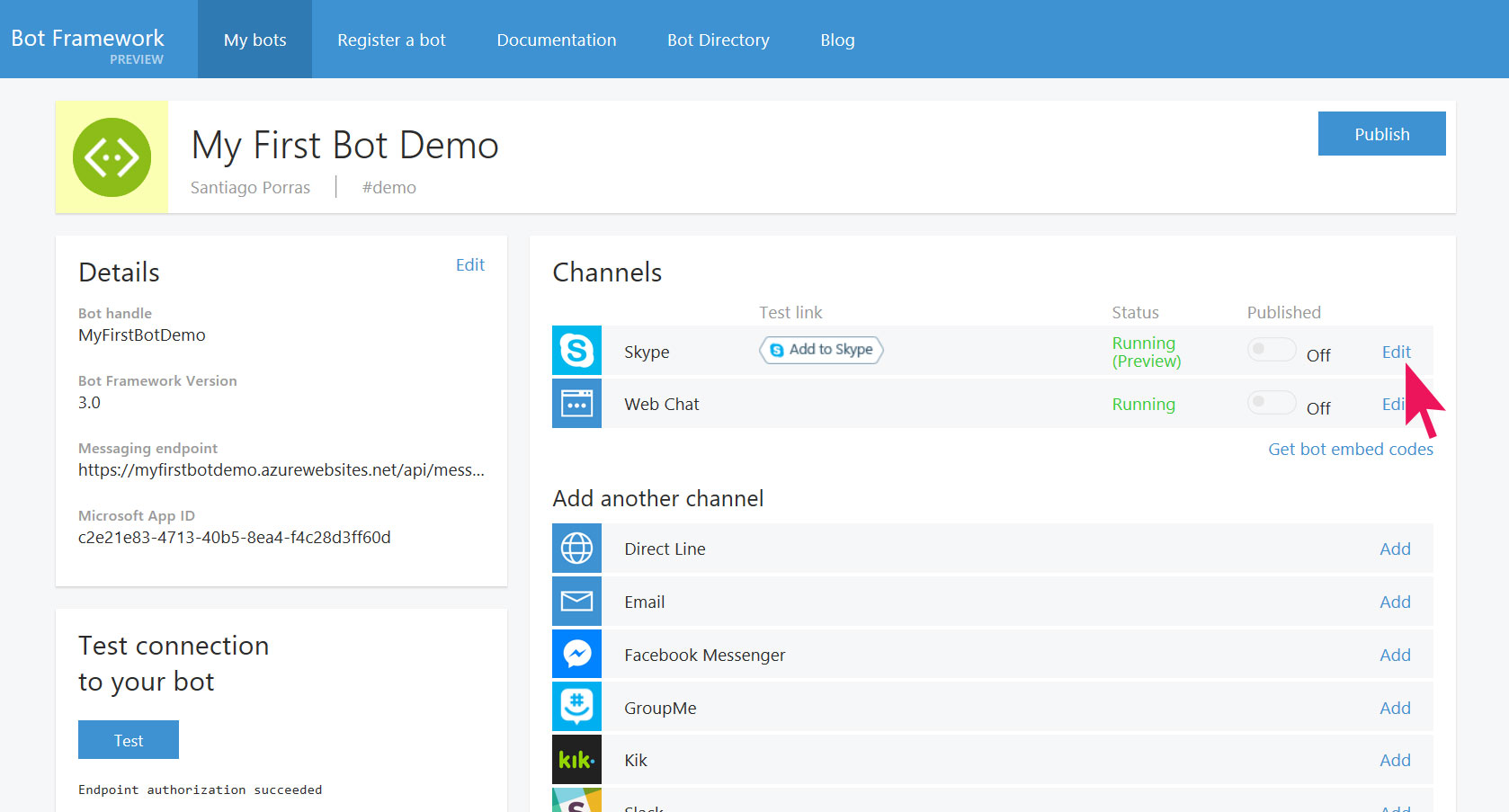
Task: Open Get bot embed codes
Action: [x=1350, y=449]
